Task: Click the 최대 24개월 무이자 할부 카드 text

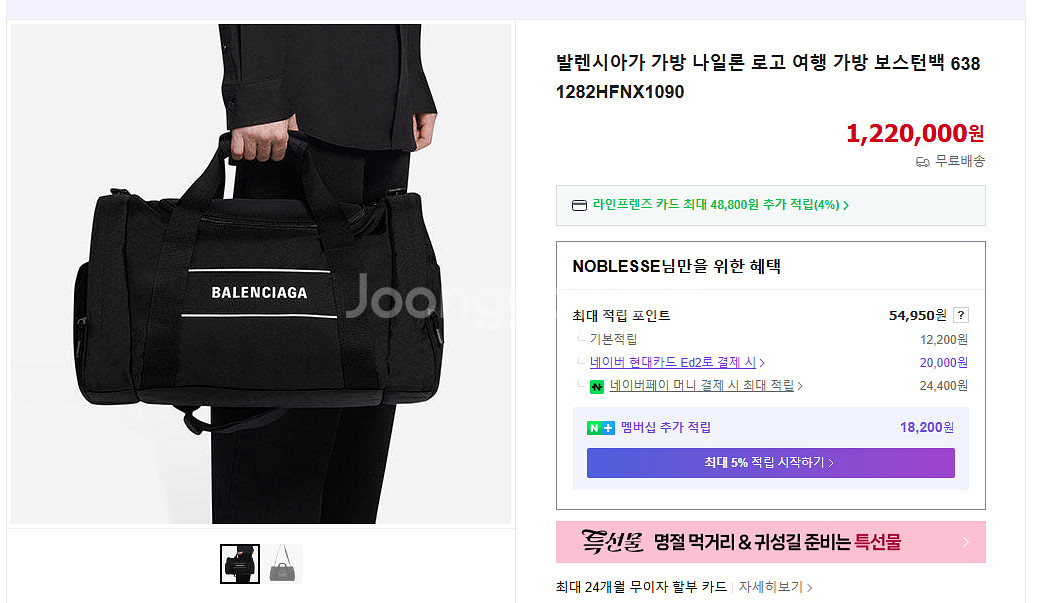Action: coord(641,587)
